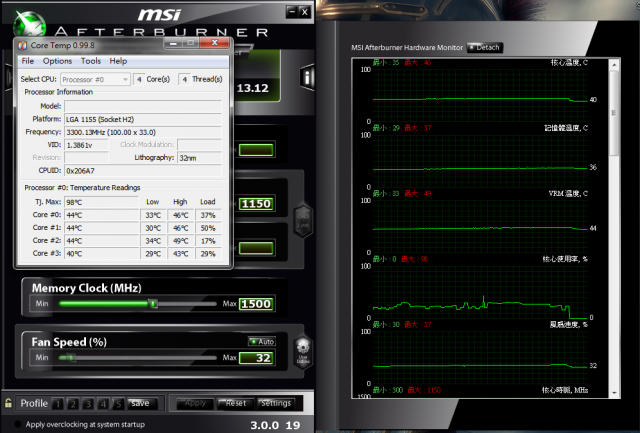Click the empty Model field
This screenshot has height=433, width=640.
point(143,106)
